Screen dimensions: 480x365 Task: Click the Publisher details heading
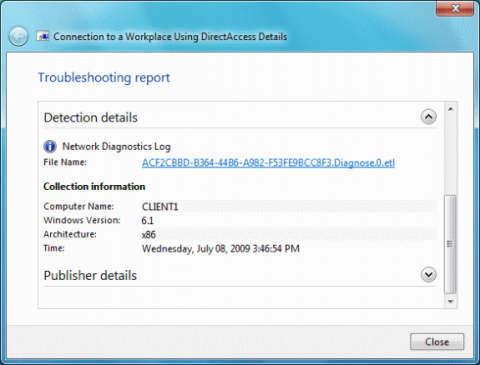click(x=90, y=276)
